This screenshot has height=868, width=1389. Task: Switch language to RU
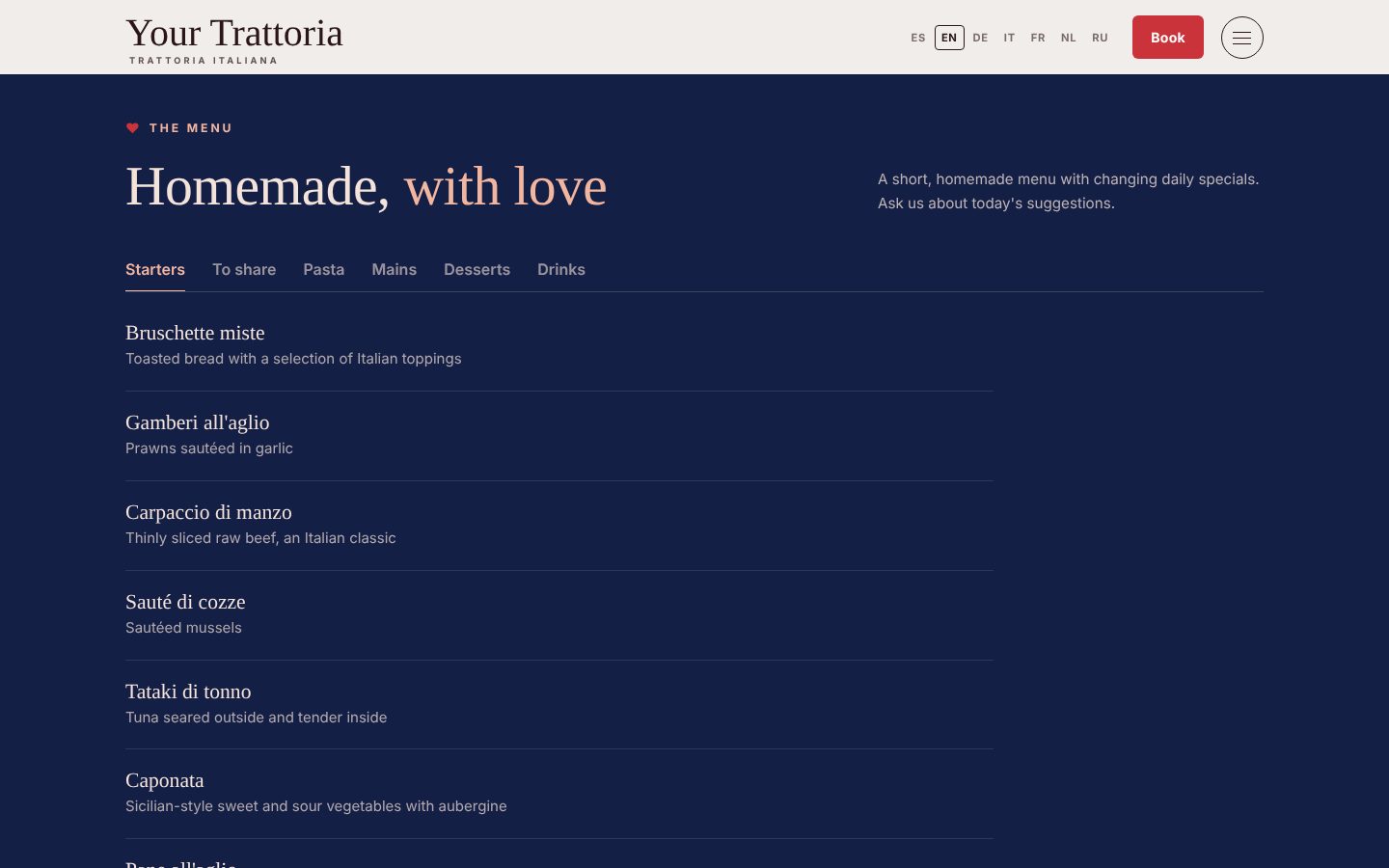1100,38
